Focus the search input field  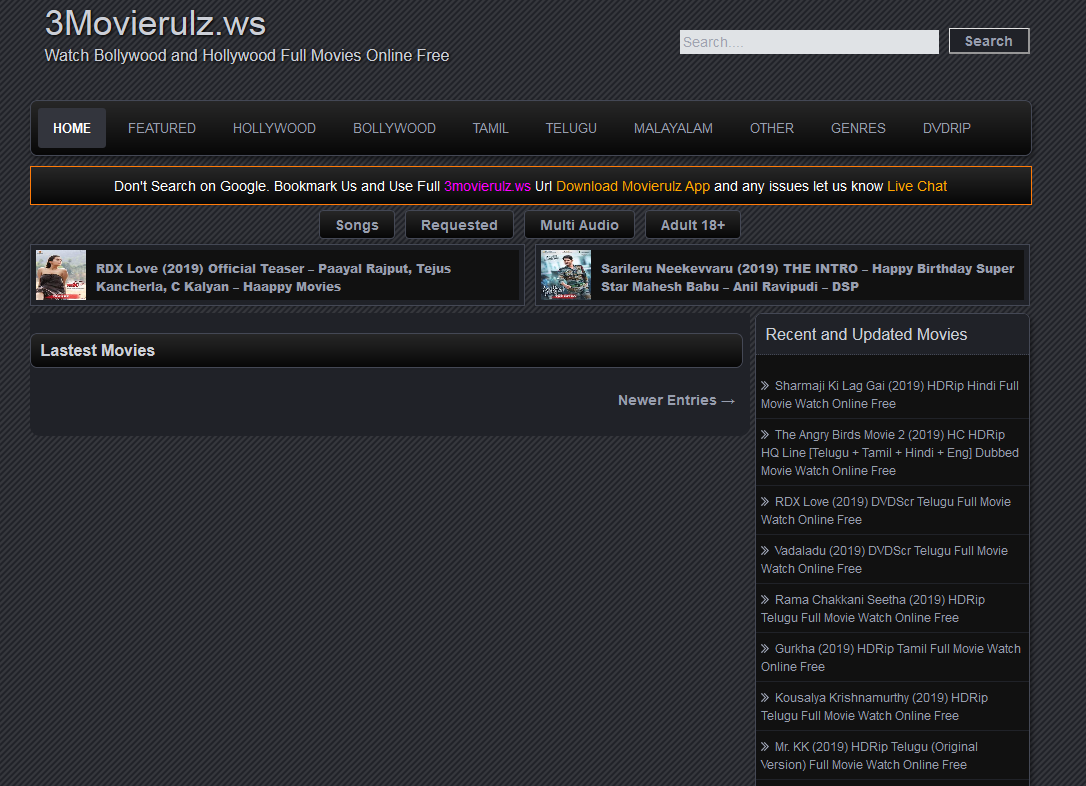[808, 42]
